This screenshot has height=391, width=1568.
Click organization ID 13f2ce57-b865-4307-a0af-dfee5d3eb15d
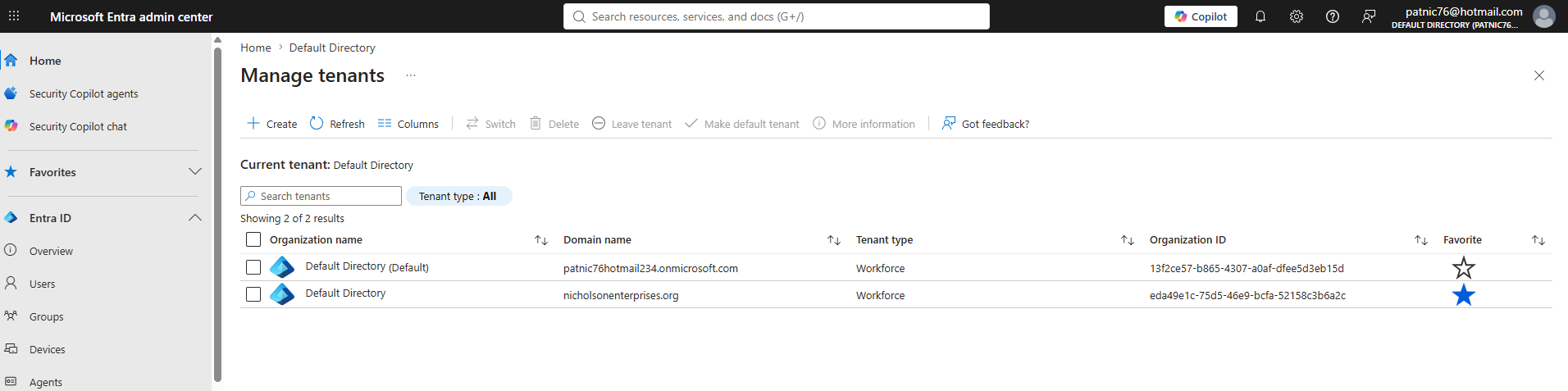pyautogui.click(x=1247, y=268)
